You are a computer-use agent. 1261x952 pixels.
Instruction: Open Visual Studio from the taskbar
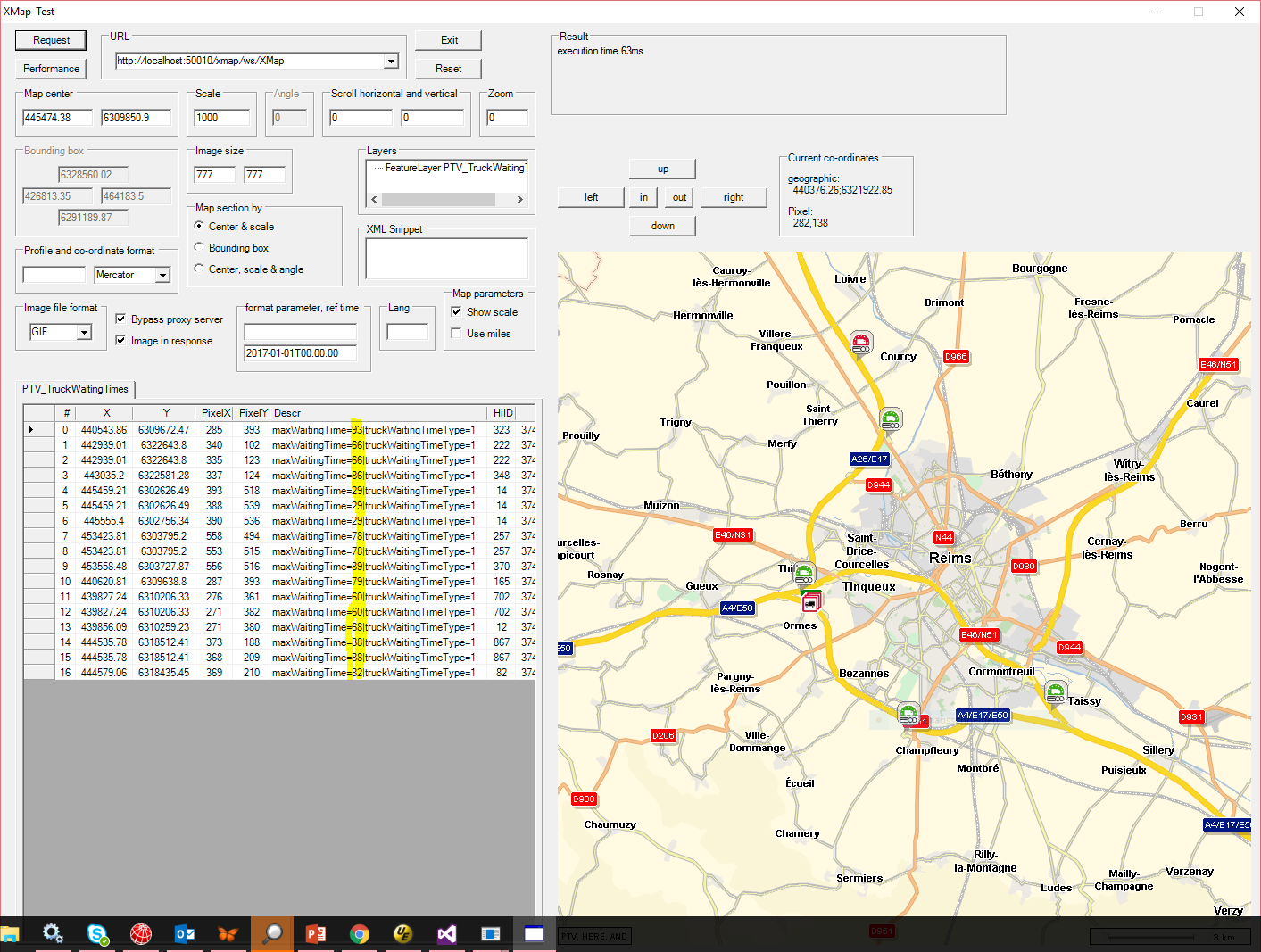tap(447, 933)
